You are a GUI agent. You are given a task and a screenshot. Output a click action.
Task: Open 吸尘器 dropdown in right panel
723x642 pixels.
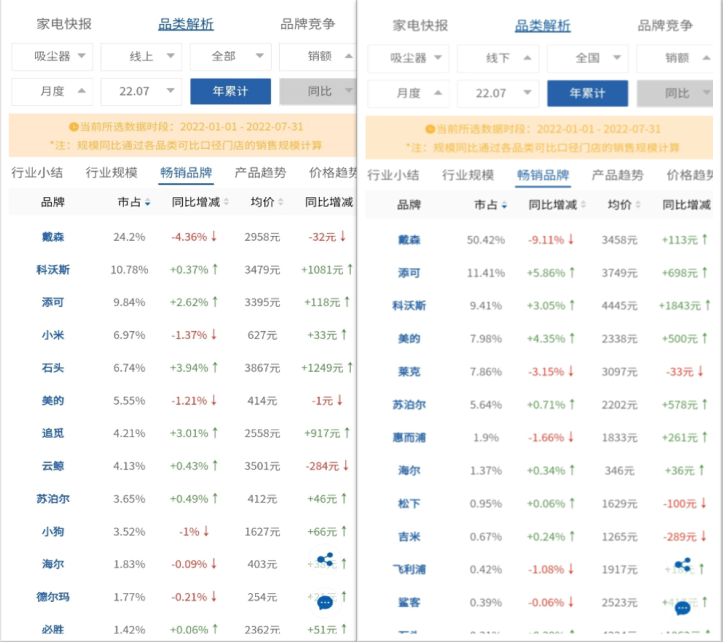point(409,58)
